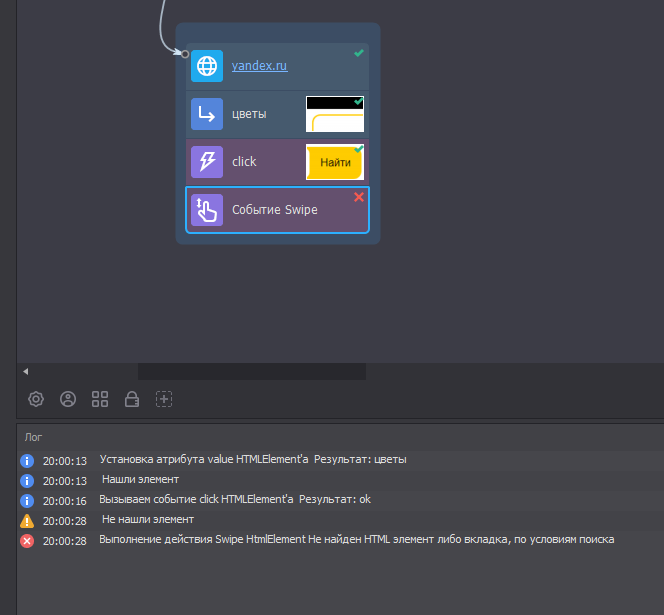Image resolution: width=664 pixels, height=615 pixels.
Task: Select the log entry Нашли элемент
Action: coord(140,479)
